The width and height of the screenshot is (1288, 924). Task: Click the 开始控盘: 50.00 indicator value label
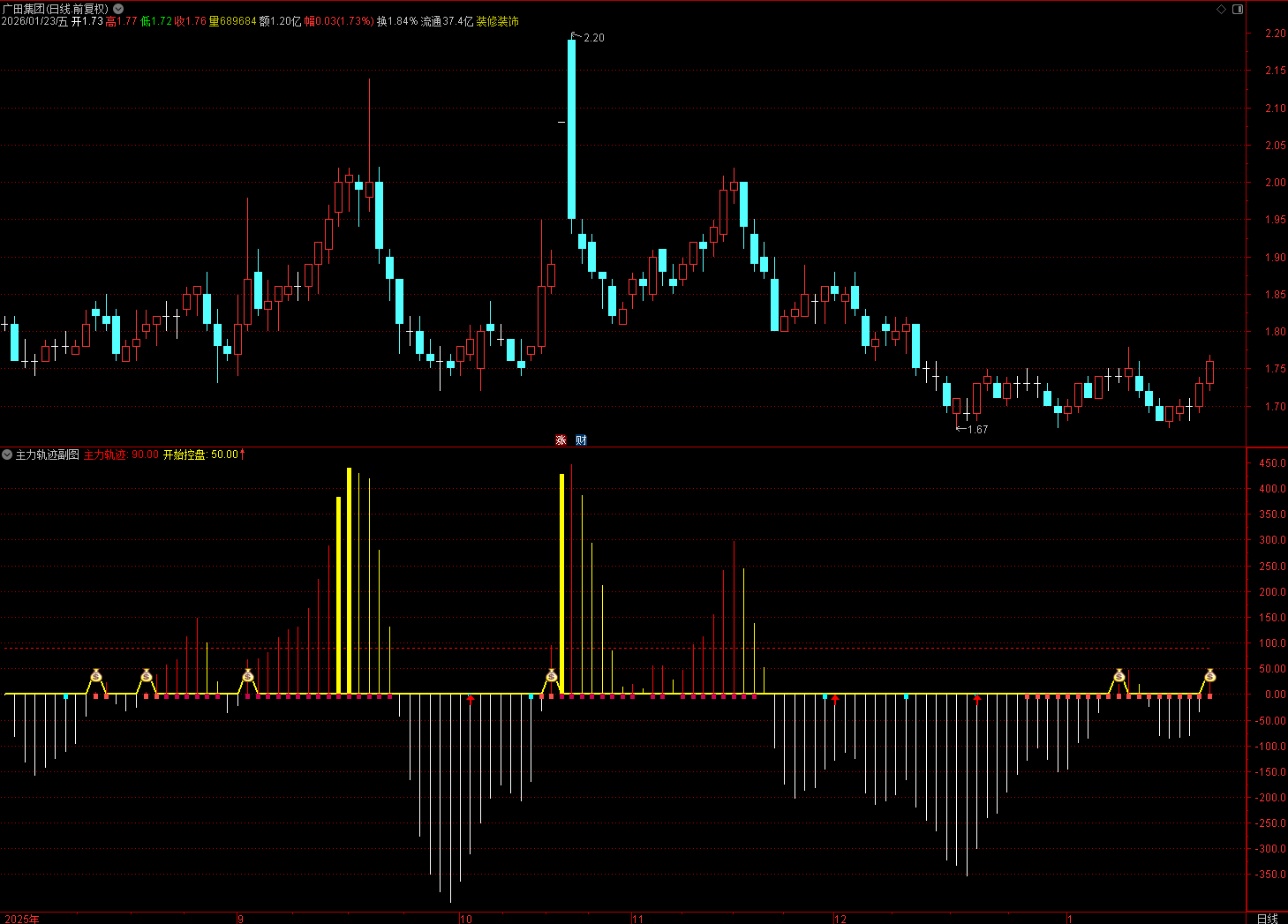200,454
